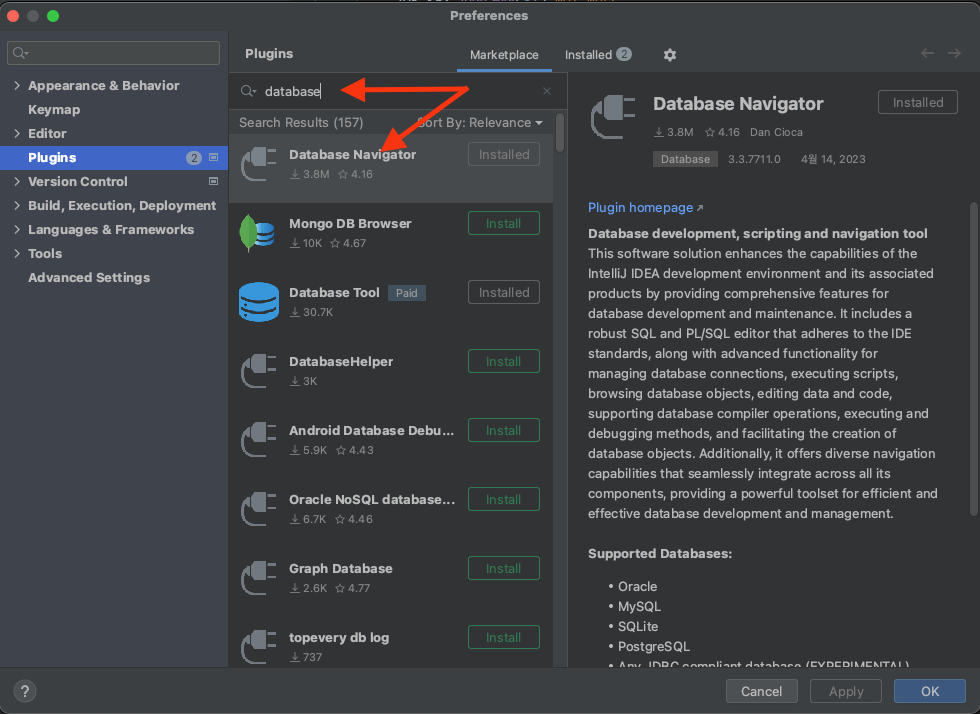The height and width of the screenshot is (714, 980).
Task: Install the Graph Database plugin
Action: (504, 568)
